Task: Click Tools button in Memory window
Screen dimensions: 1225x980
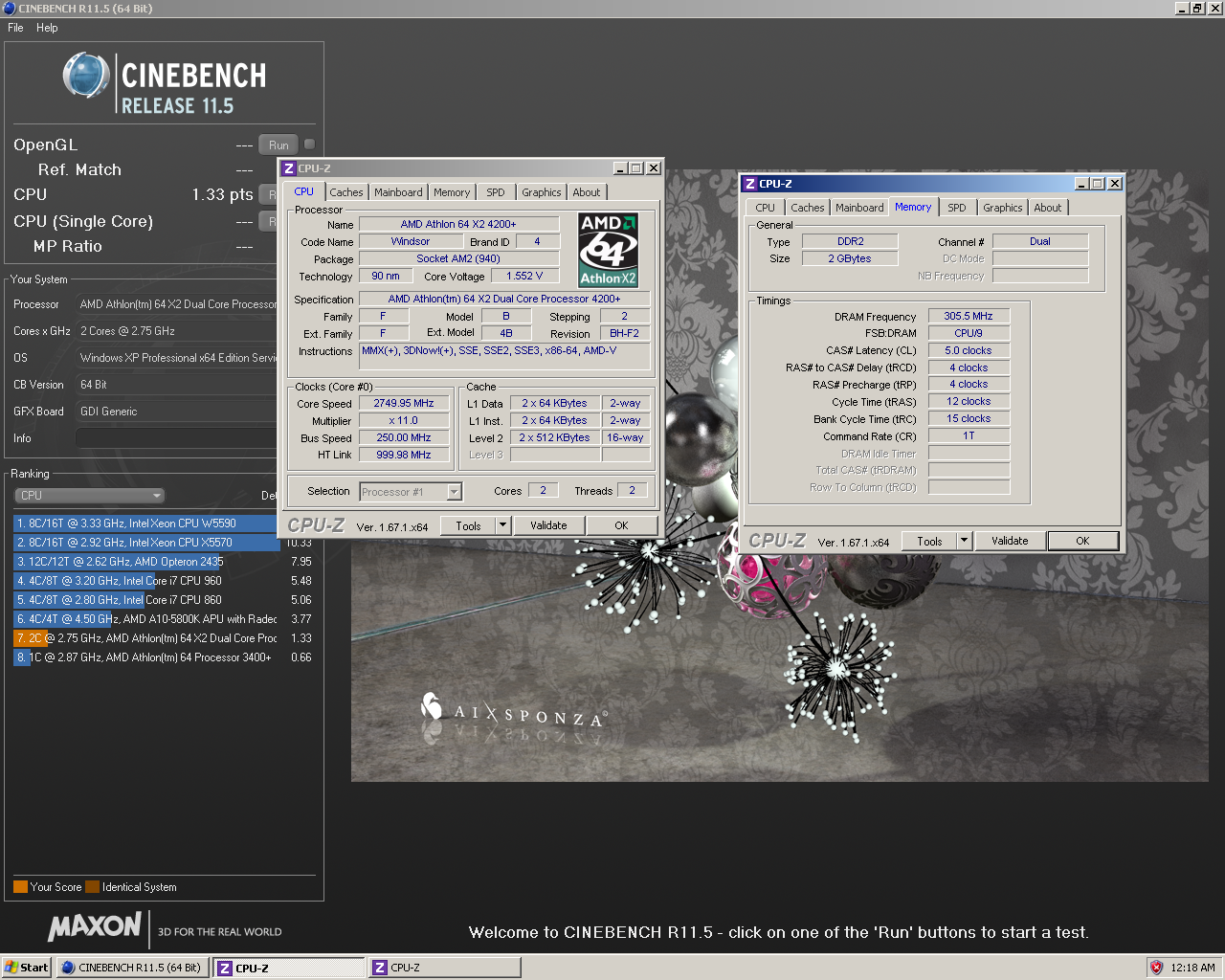Action: coord(929,541)
